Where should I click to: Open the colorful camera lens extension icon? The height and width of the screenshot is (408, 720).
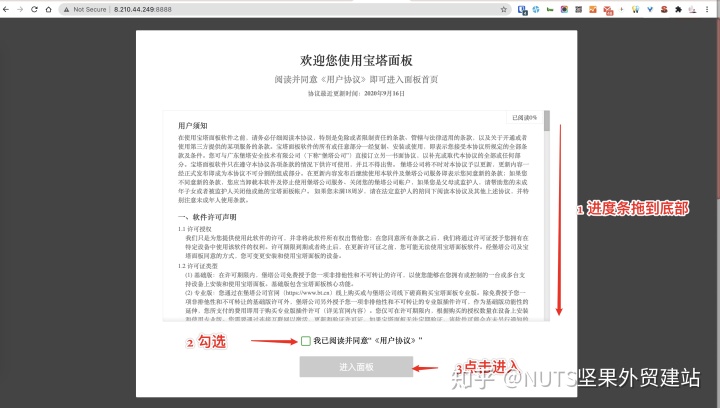[564, 9]
